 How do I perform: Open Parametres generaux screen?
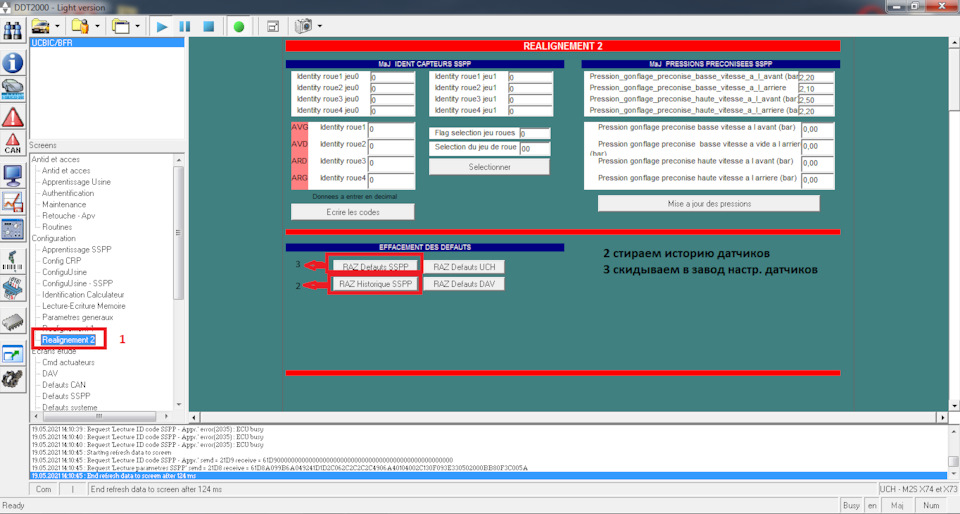pos(78,317)
